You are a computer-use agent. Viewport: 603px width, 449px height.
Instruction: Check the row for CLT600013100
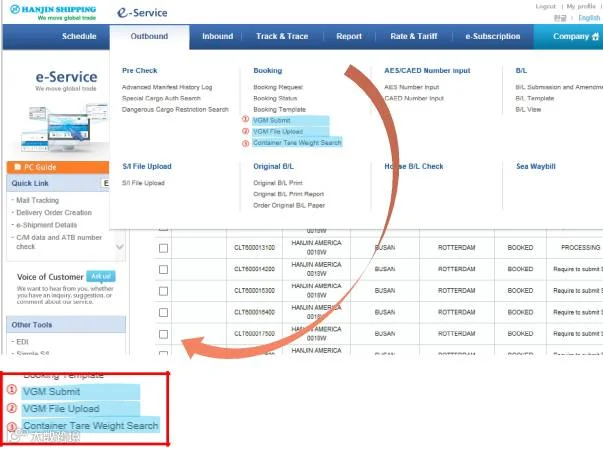click(x=163, y=248)
